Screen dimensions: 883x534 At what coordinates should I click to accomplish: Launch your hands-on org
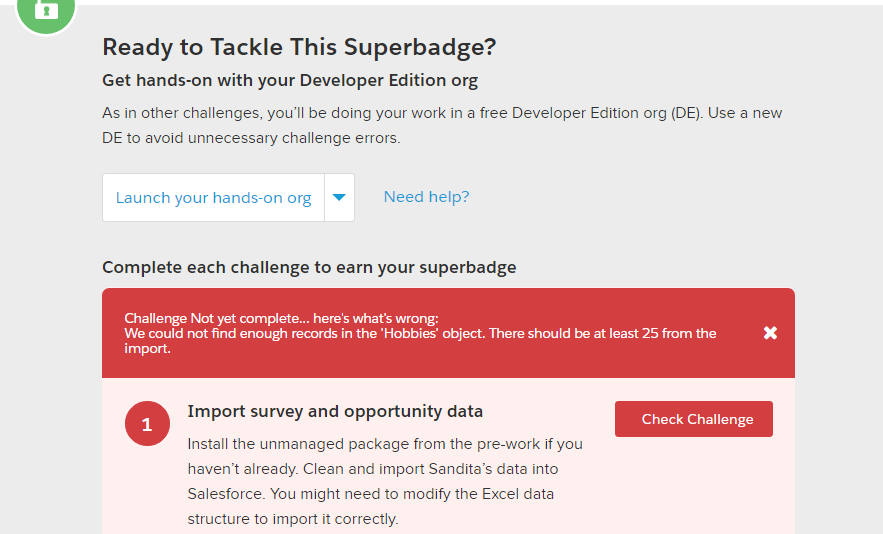tap(213, 198)
